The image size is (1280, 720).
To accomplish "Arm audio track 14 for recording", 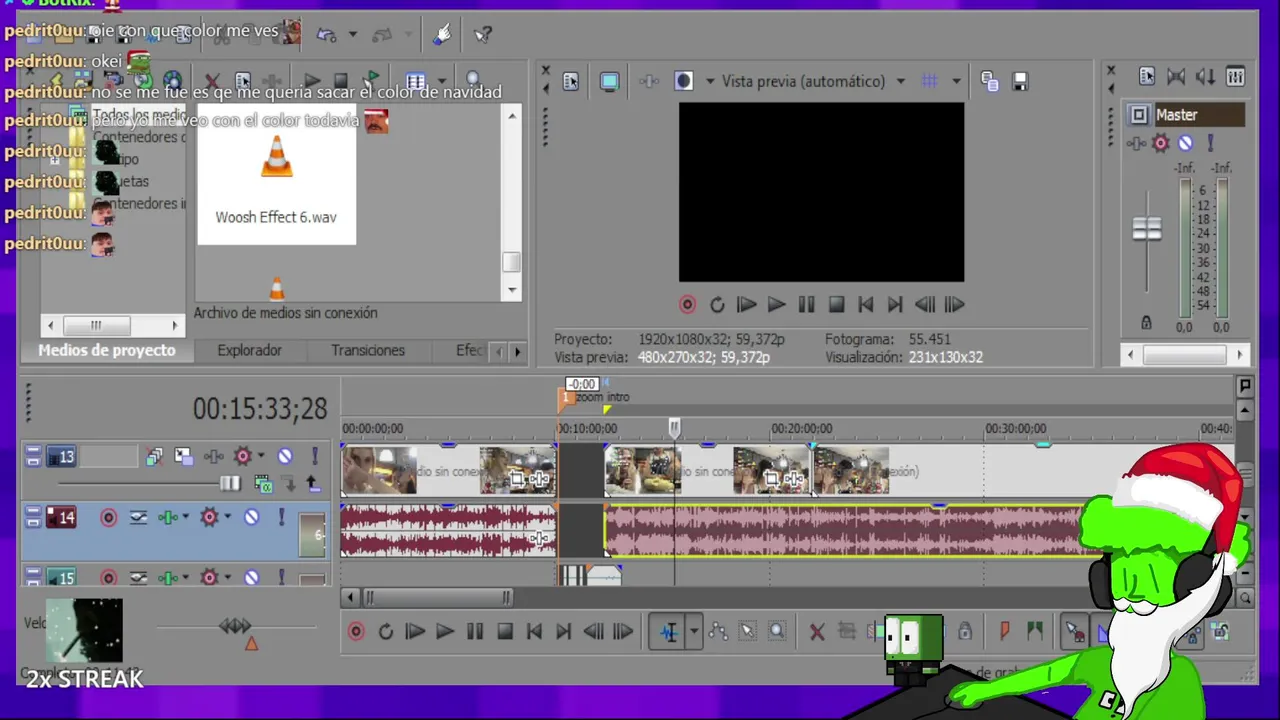I will (108, 517).
